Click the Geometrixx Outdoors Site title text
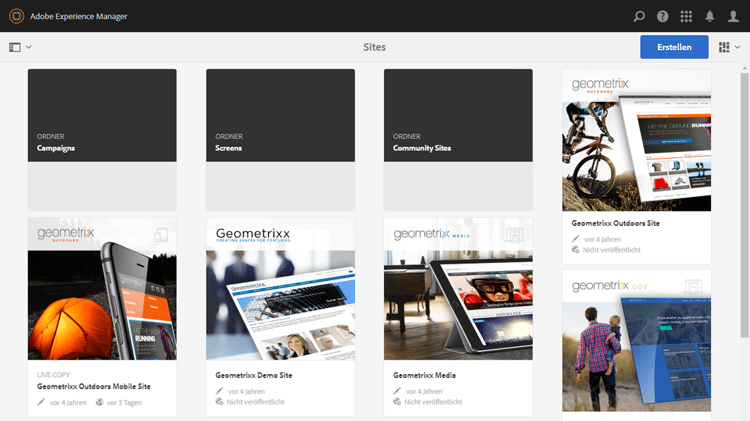 [x=615, y=223]
